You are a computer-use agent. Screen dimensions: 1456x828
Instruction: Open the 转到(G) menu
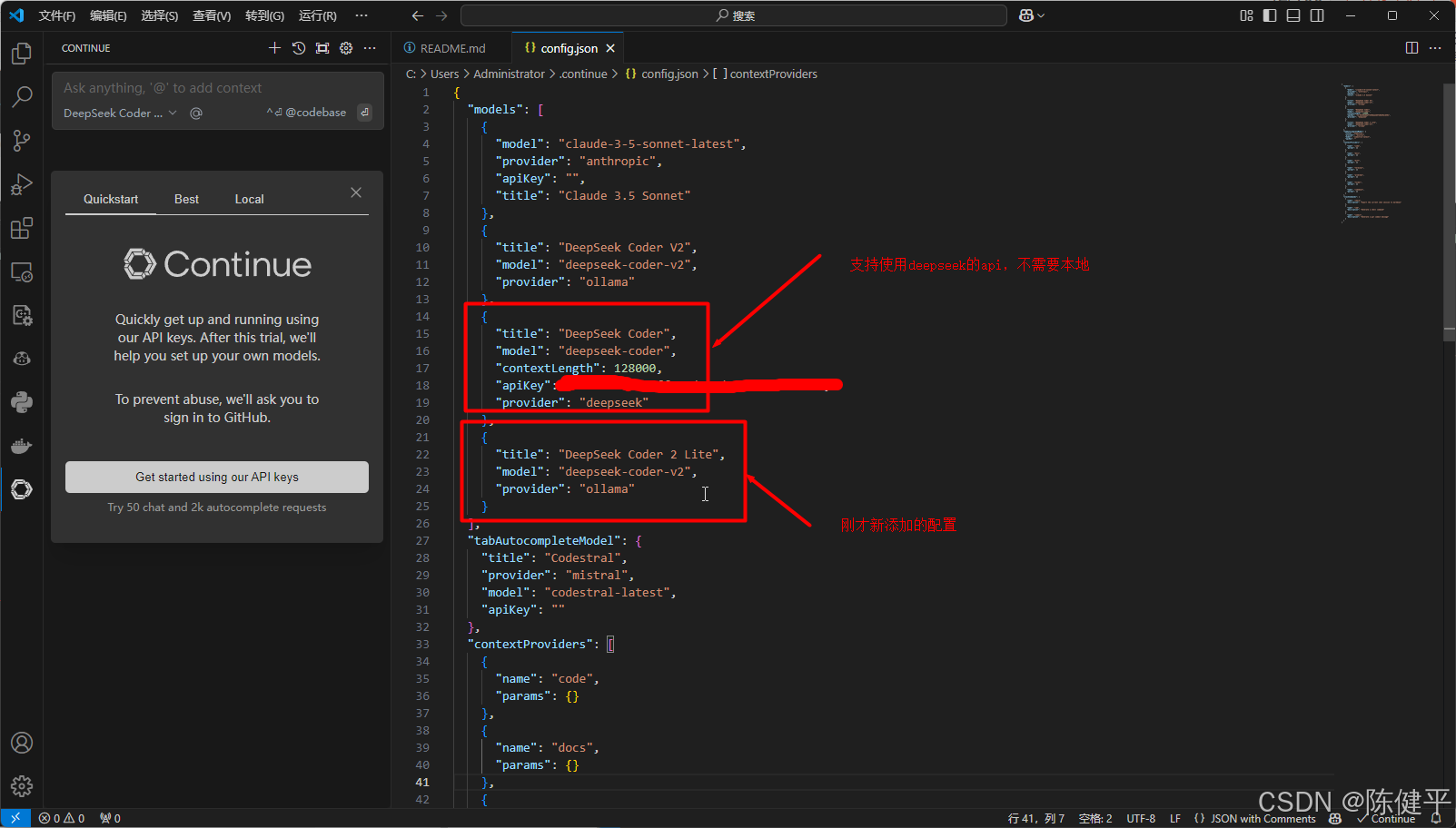(x=264, y=15)
